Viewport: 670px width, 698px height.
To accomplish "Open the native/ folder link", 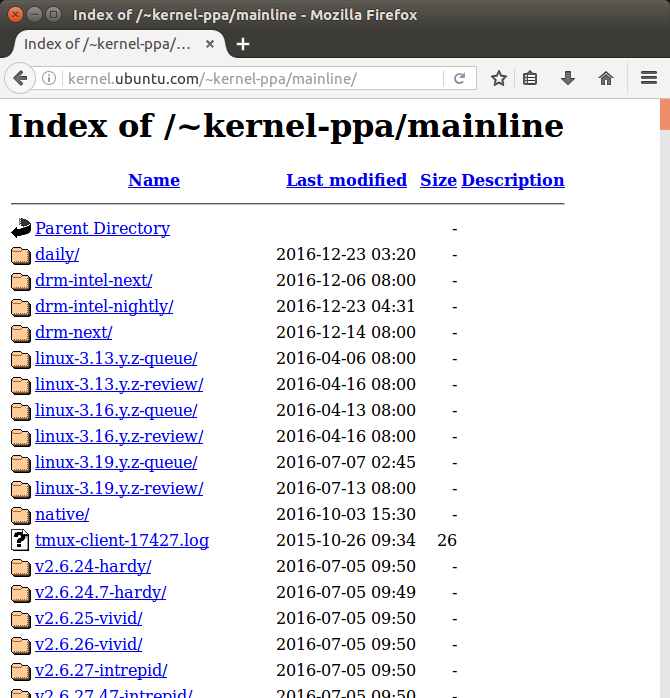I will click(x=62, y=515).
